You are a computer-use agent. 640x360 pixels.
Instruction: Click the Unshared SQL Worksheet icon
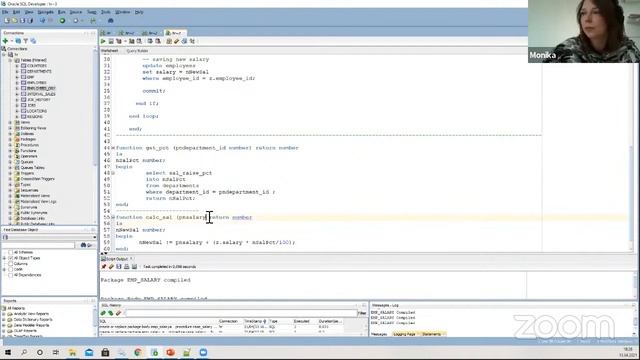[169, 41]
